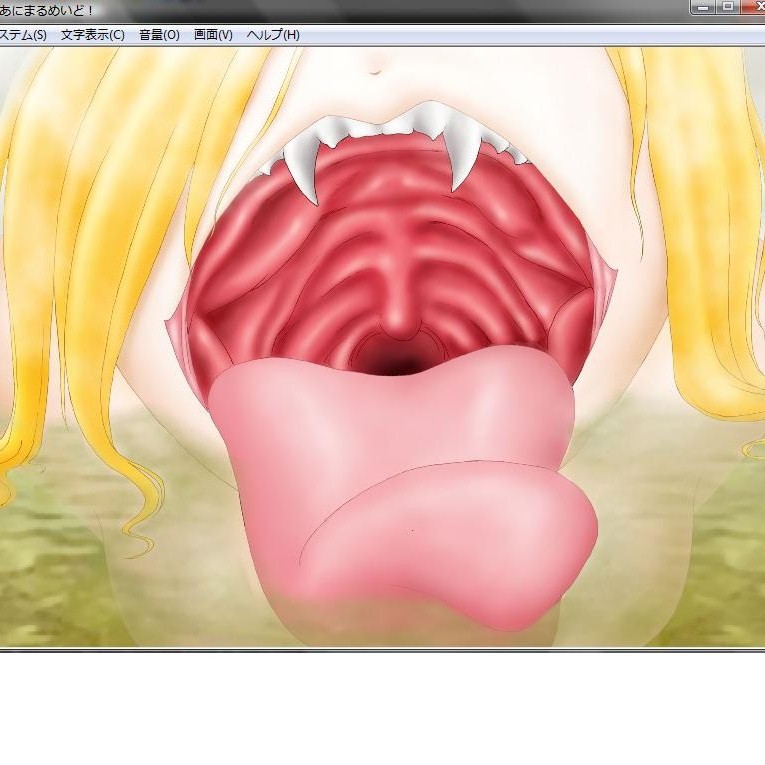Maximize the game window
The width and height of the screenshot is (765, 765).
[x=727, y=6]
